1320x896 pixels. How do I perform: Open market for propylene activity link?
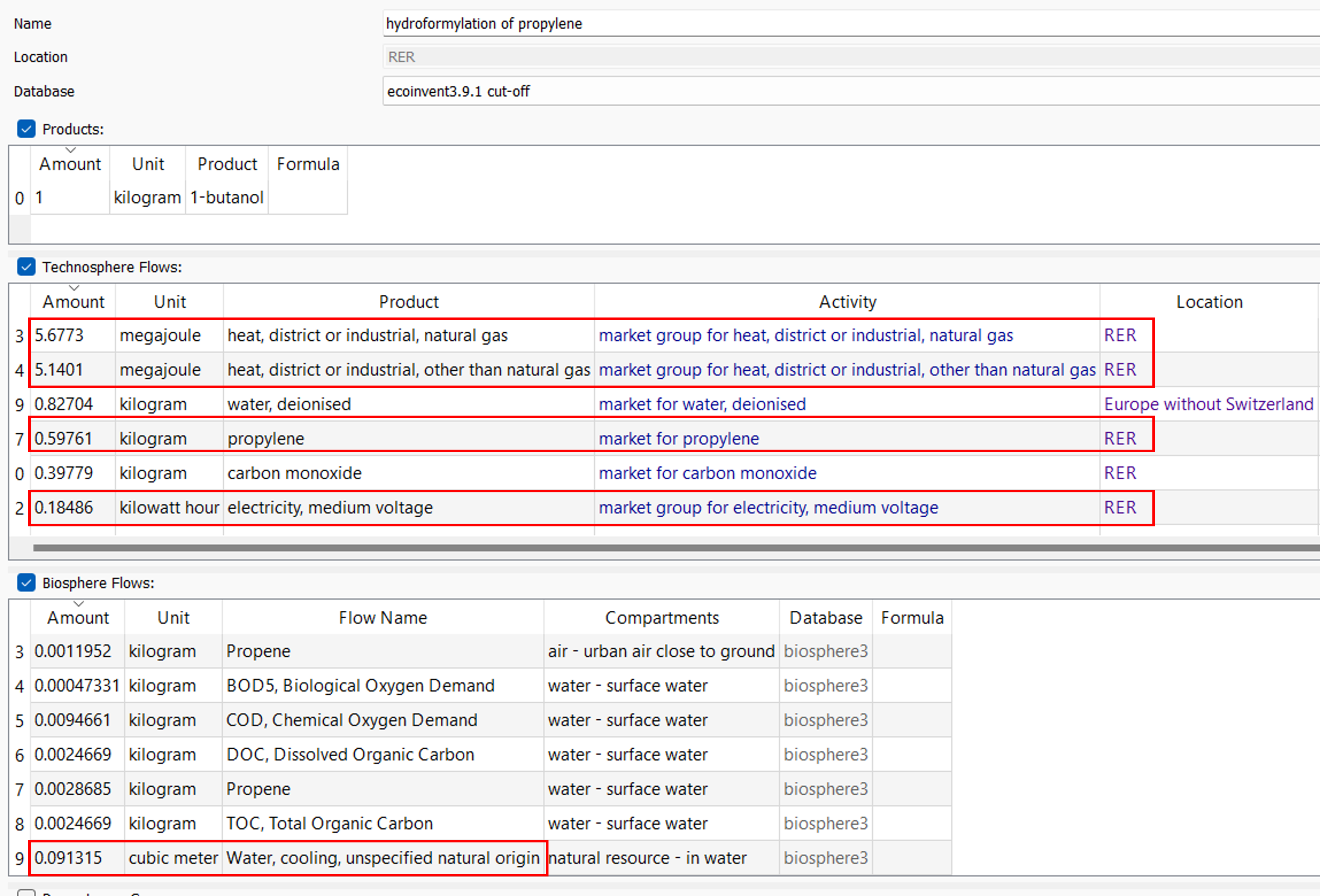point(679,438)
